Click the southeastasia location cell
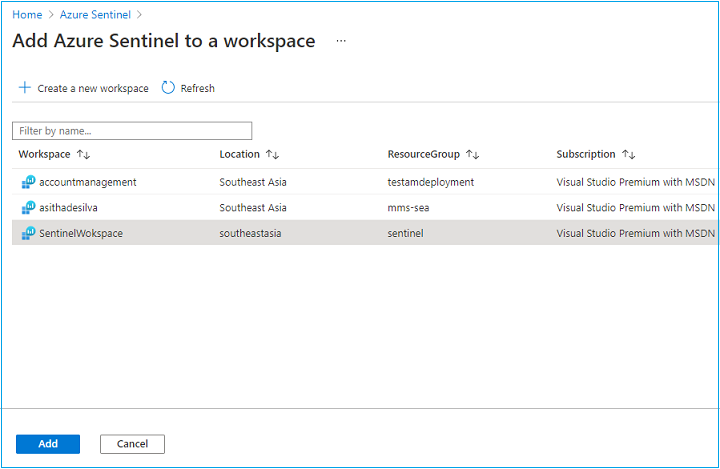Viewport: 720px width, 469px height. 250,233
